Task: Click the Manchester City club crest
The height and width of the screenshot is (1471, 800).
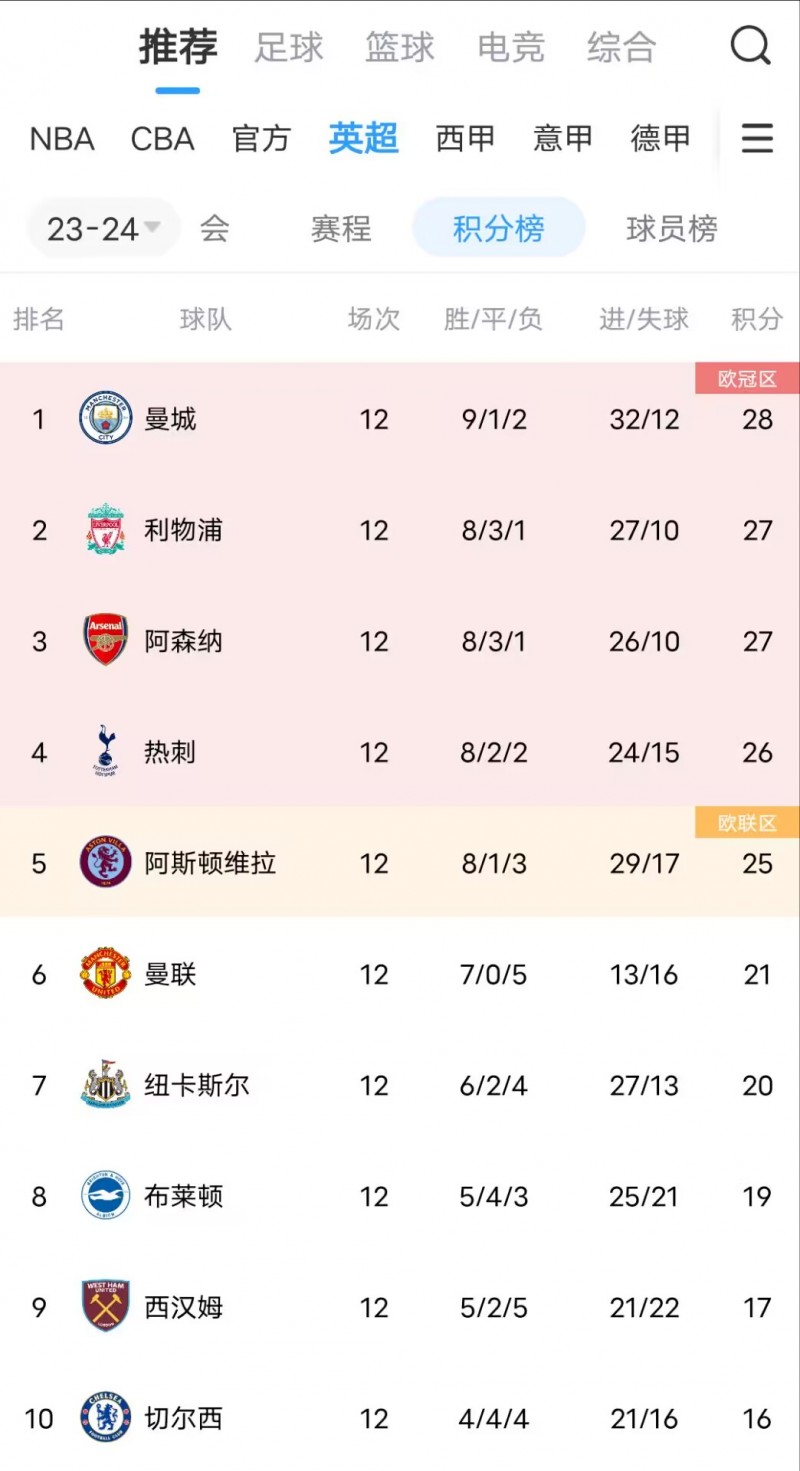Action: click(x=104, y=419)
